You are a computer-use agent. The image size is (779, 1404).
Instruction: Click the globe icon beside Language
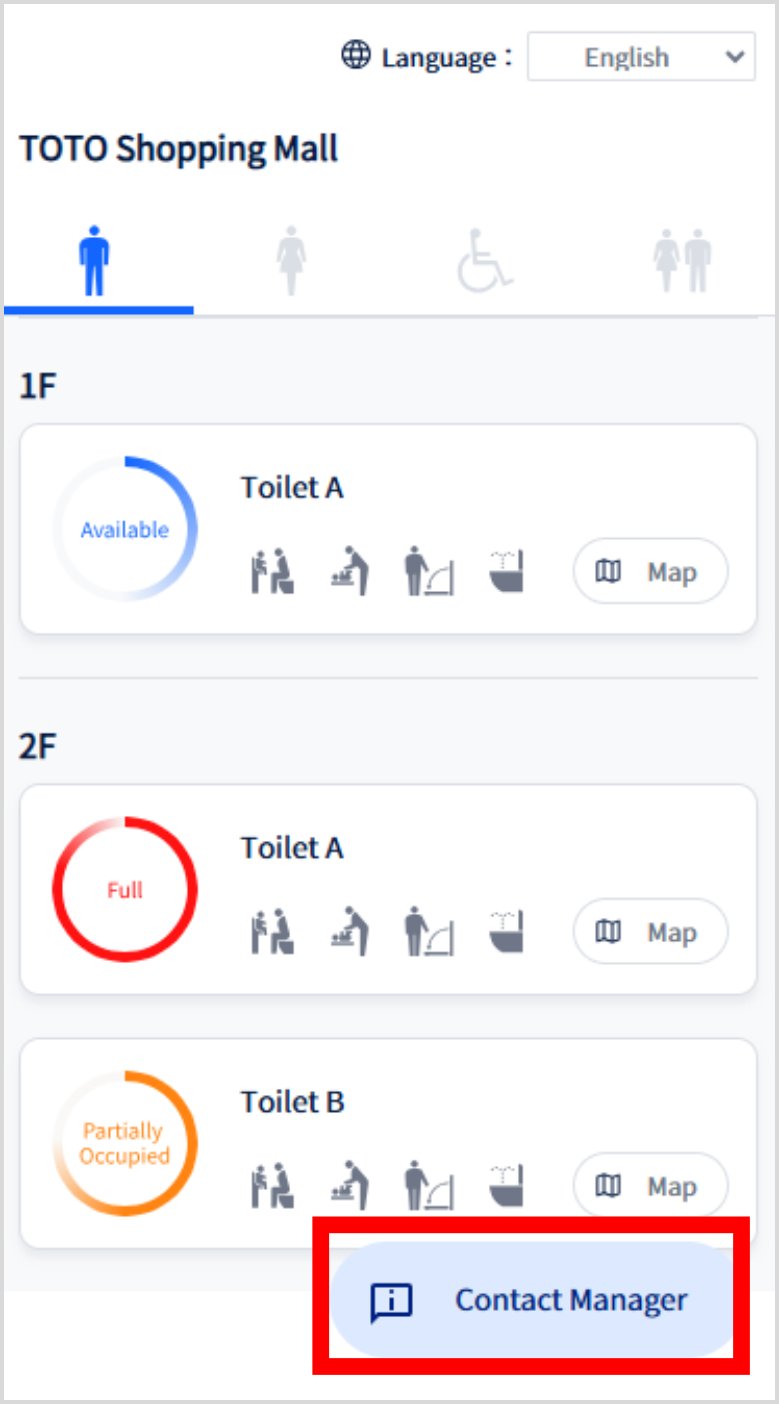point(356,56)
